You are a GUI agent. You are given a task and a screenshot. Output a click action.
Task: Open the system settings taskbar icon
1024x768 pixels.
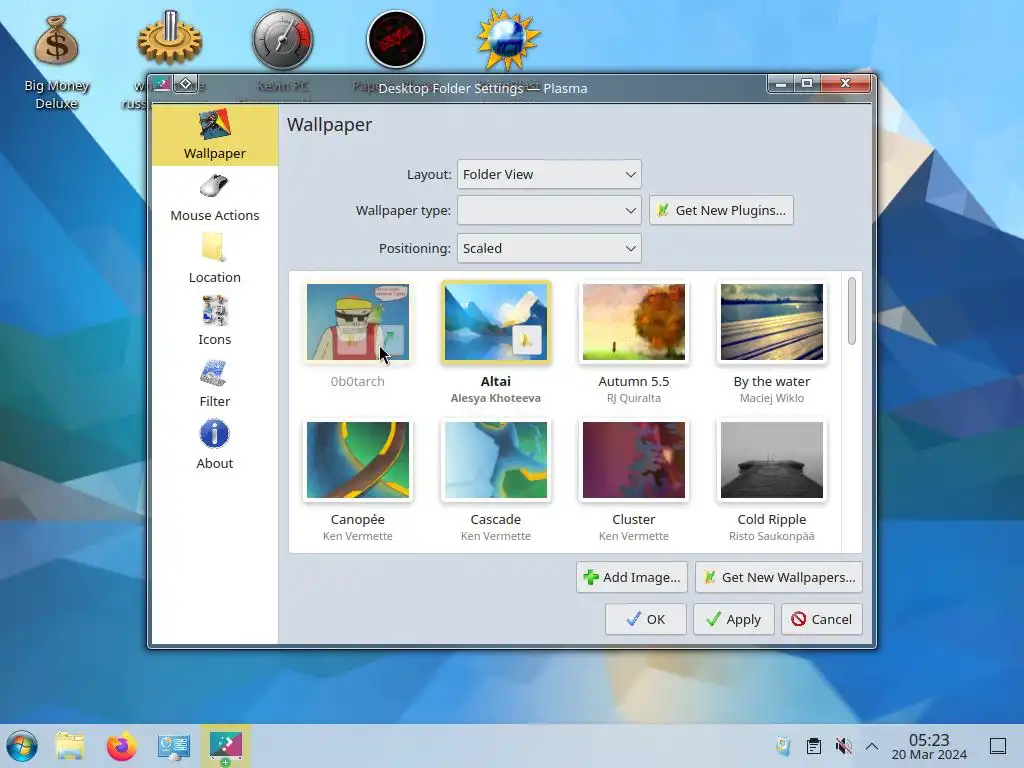(x=174, y=746)
